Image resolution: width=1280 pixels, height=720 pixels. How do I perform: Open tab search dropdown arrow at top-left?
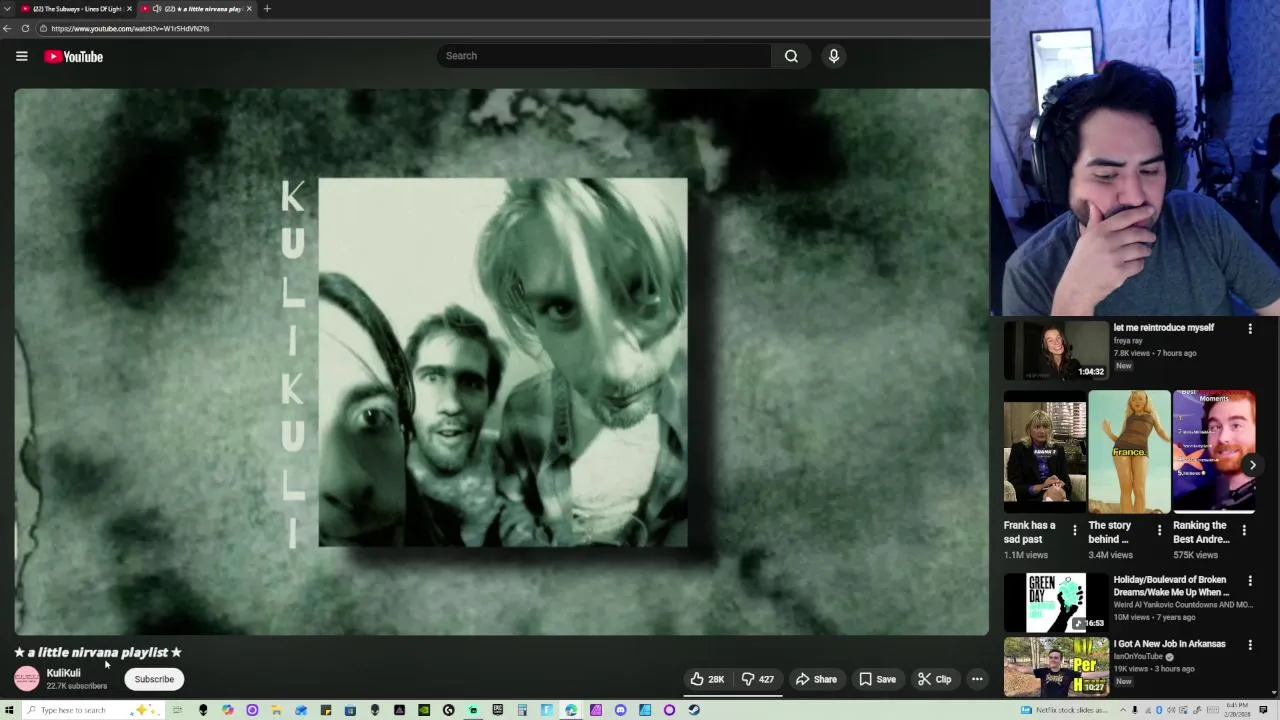point(7,9)
